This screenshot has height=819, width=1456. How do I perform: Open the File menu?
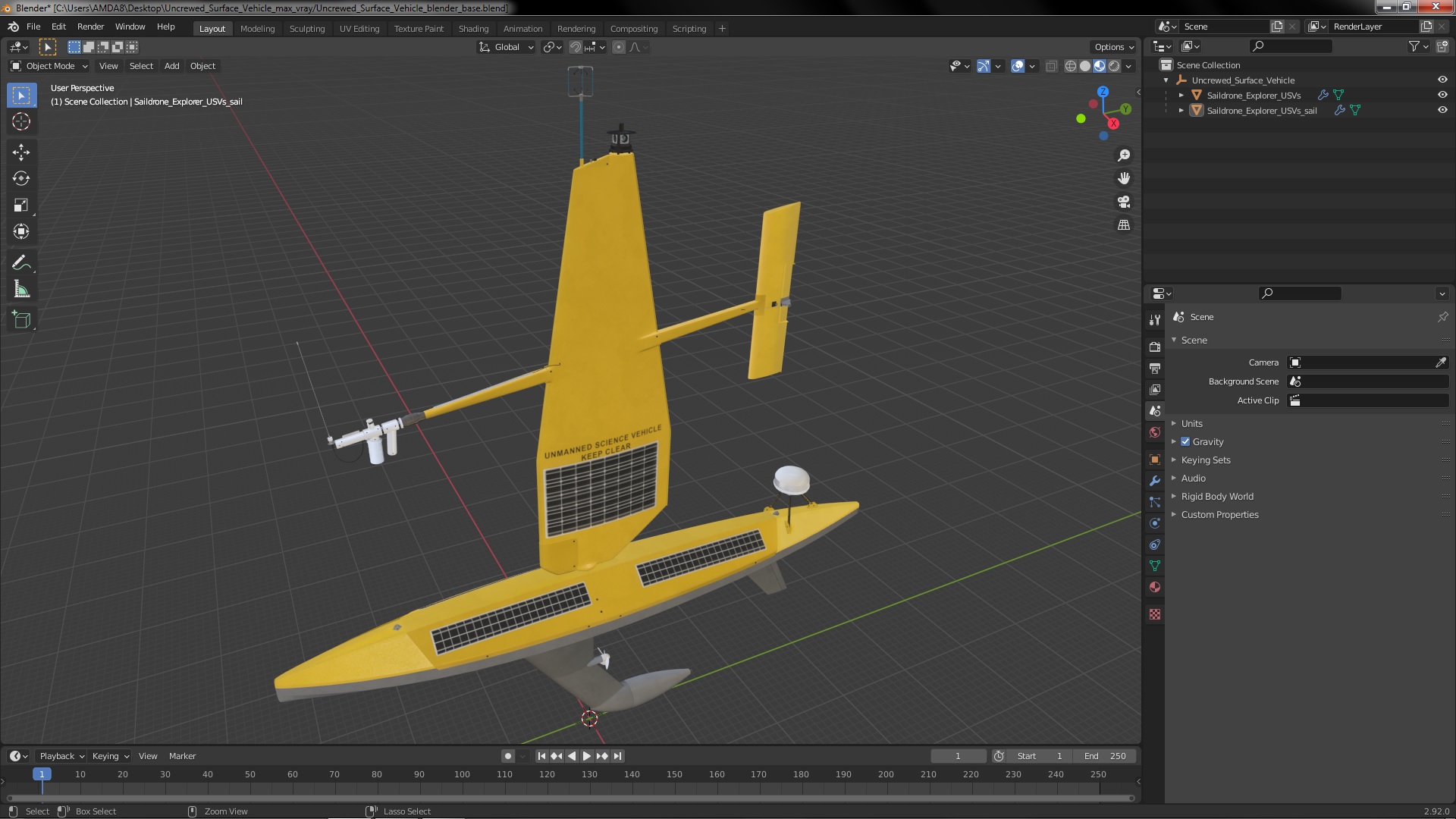pyautogui.click(x=33, y=27)
